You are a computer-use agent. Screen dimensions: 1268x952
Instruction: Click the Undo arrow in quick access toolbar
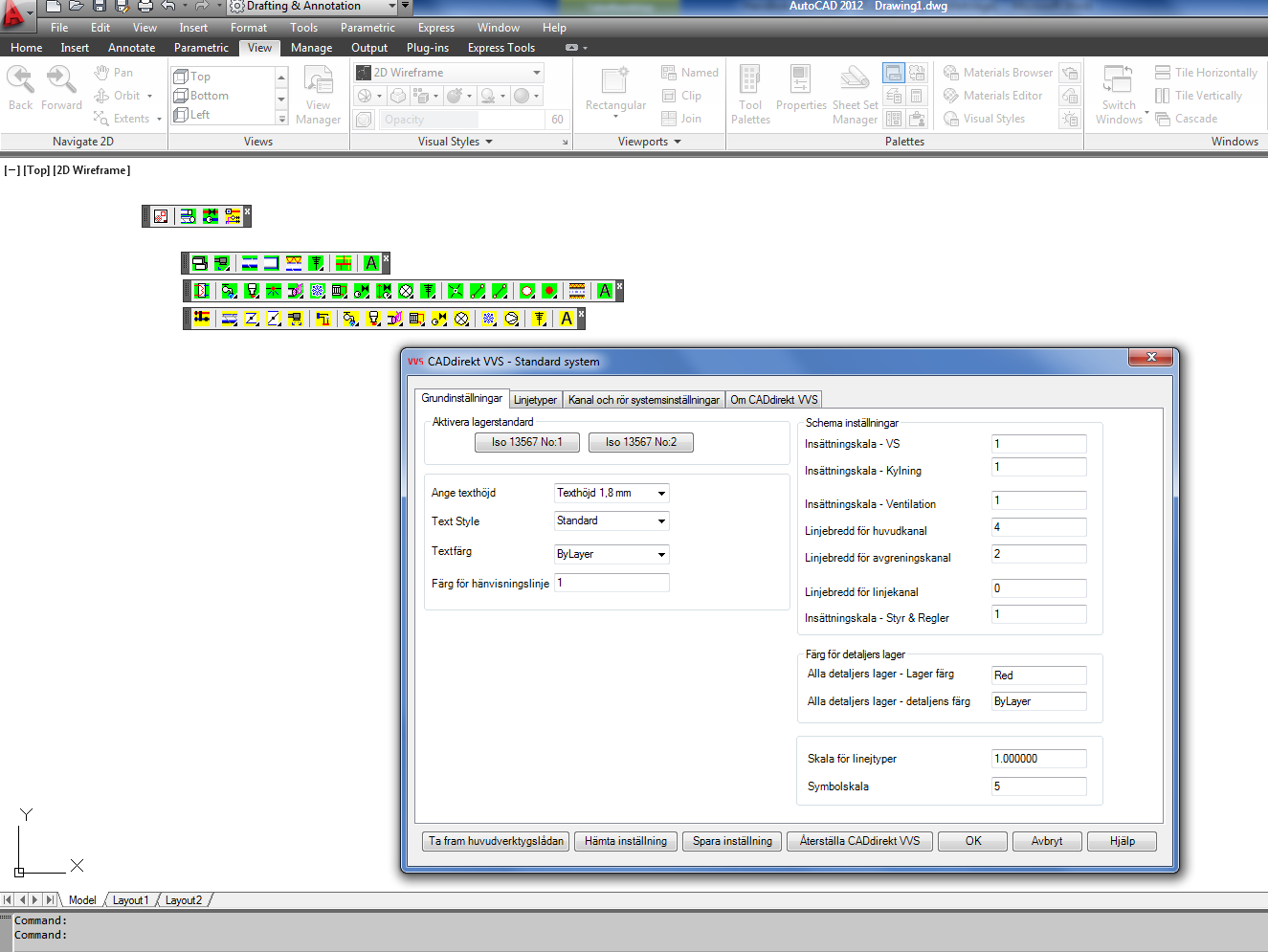coord(168,6)
